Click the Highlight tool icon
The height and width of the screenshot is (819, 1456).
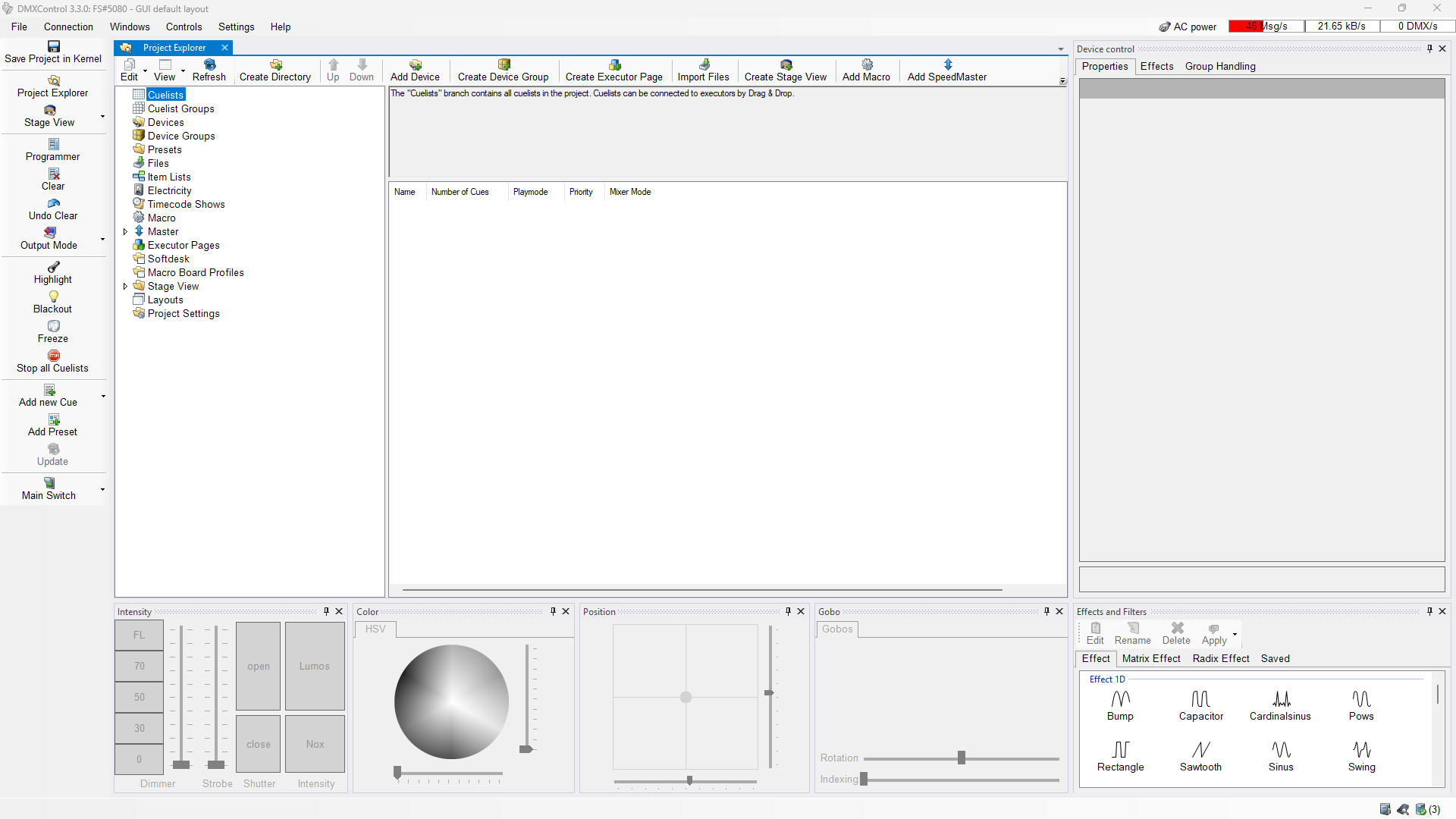click(x=53, y=267)
